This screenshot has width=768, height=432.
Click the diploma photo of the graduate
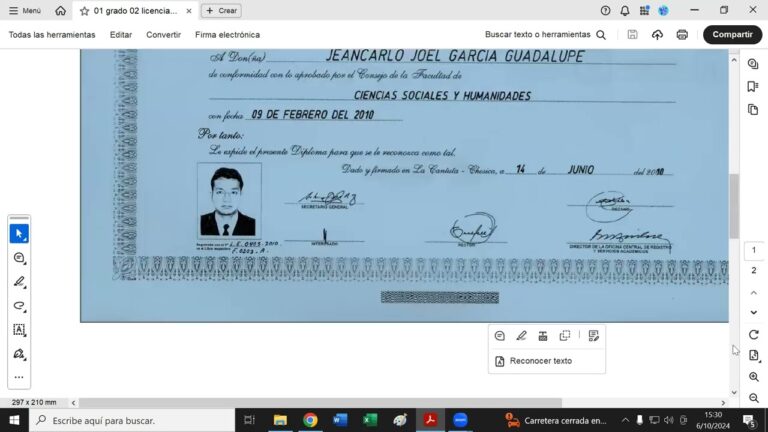[x=229, y=201]
